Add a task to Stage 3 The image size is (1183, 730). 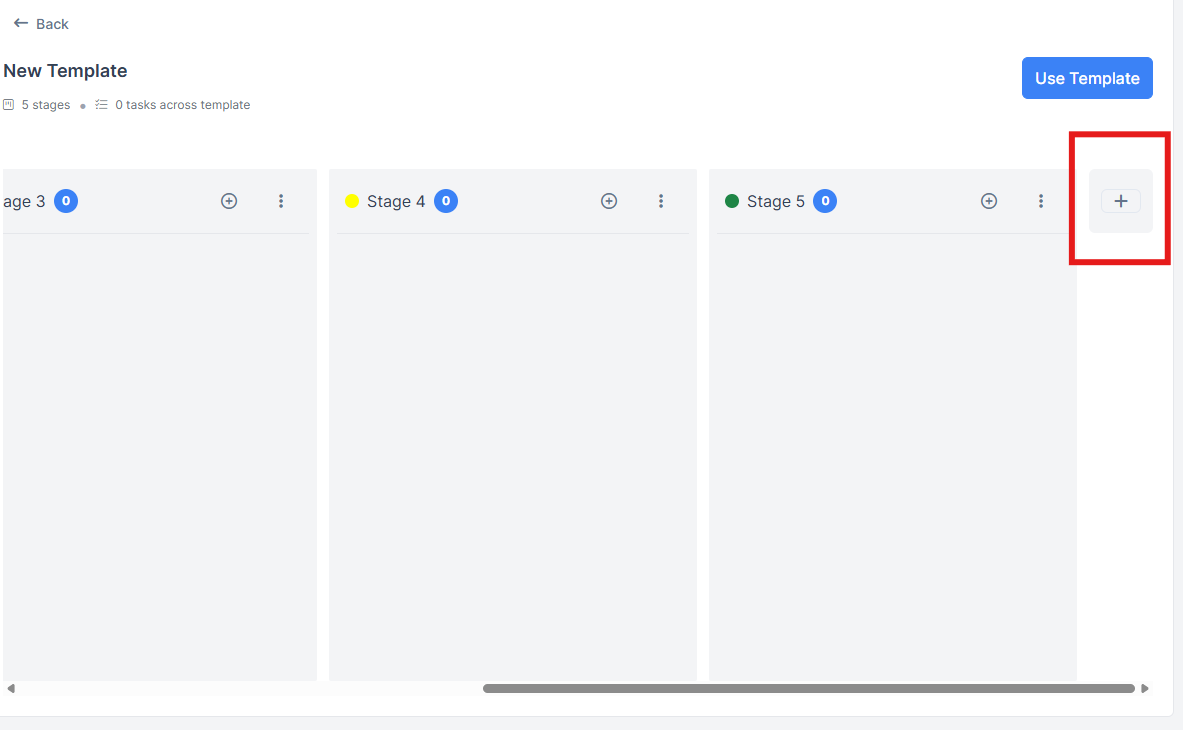(x=229, y=201)
